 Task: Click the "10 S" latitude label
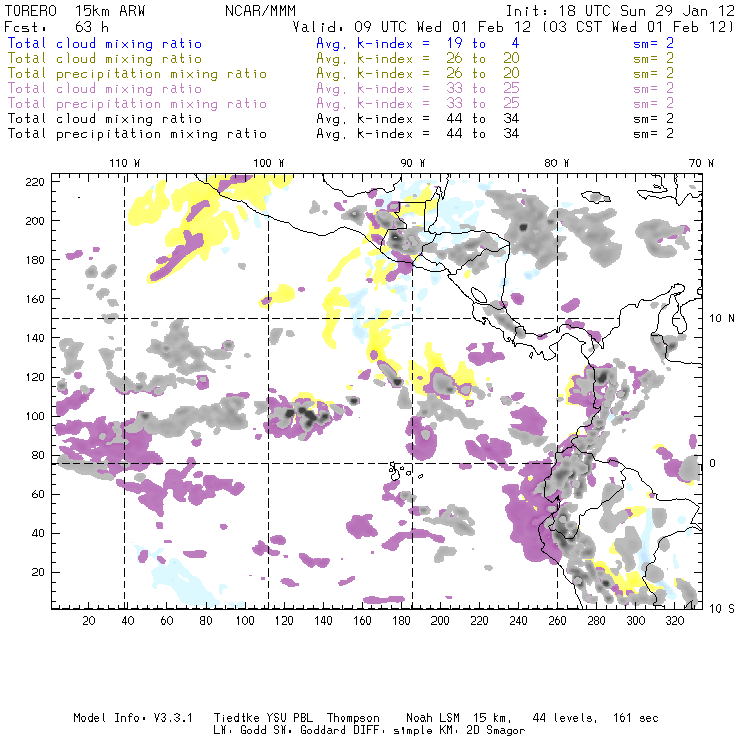pyautogui.click(x=722, y=609)
